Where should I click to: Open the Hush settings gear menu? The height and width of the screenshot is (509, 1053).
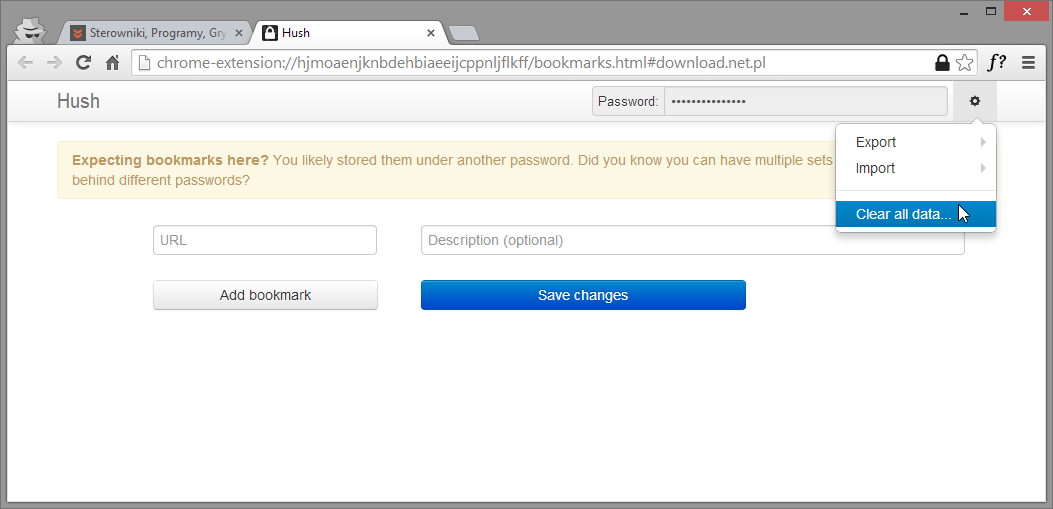974,101
